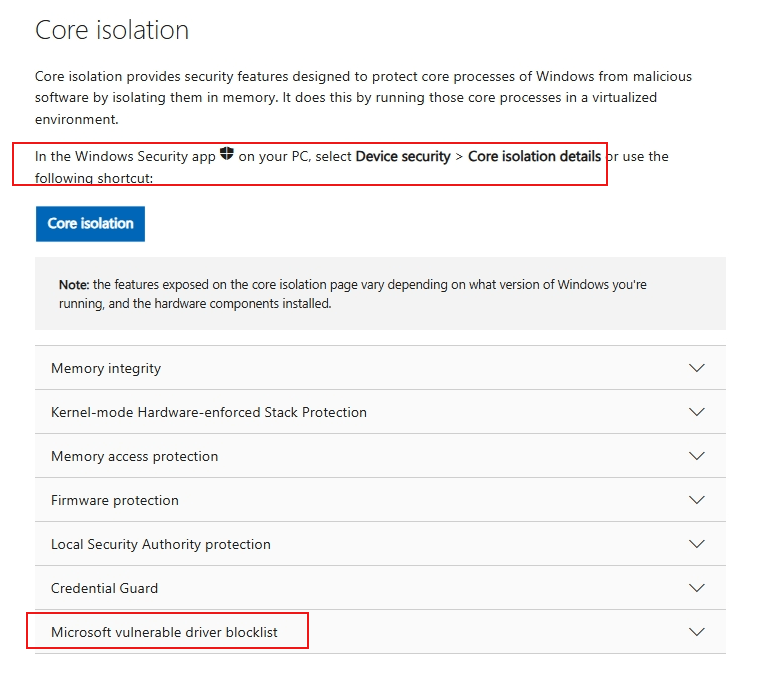Click the bold Note label in the gray box
759x677 pixels.
(x=74, y=285)
